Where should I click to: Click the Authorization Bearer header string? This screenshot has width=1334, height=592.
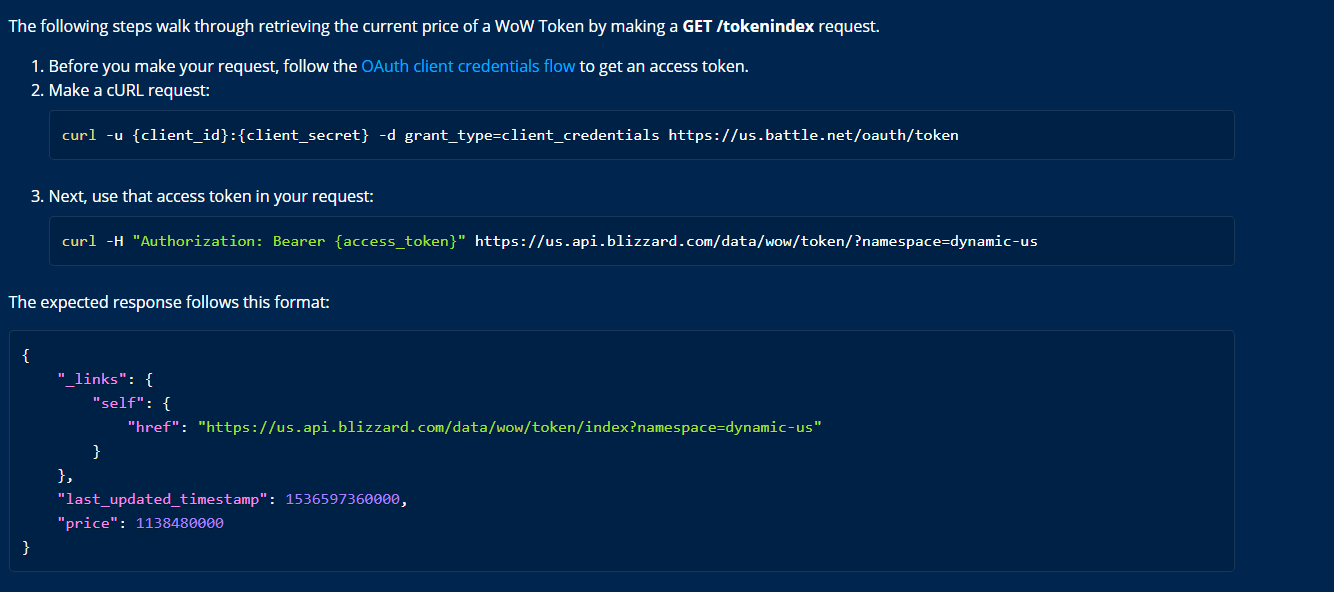299,241
